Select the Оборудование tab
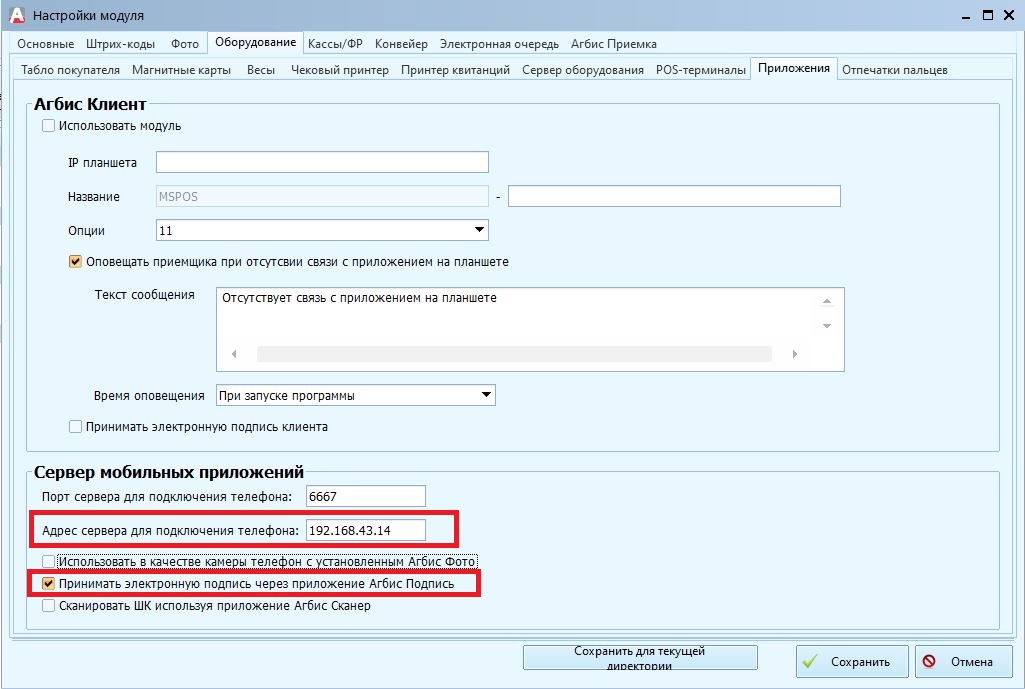The image size is (1025, 689). pos(256,42)
